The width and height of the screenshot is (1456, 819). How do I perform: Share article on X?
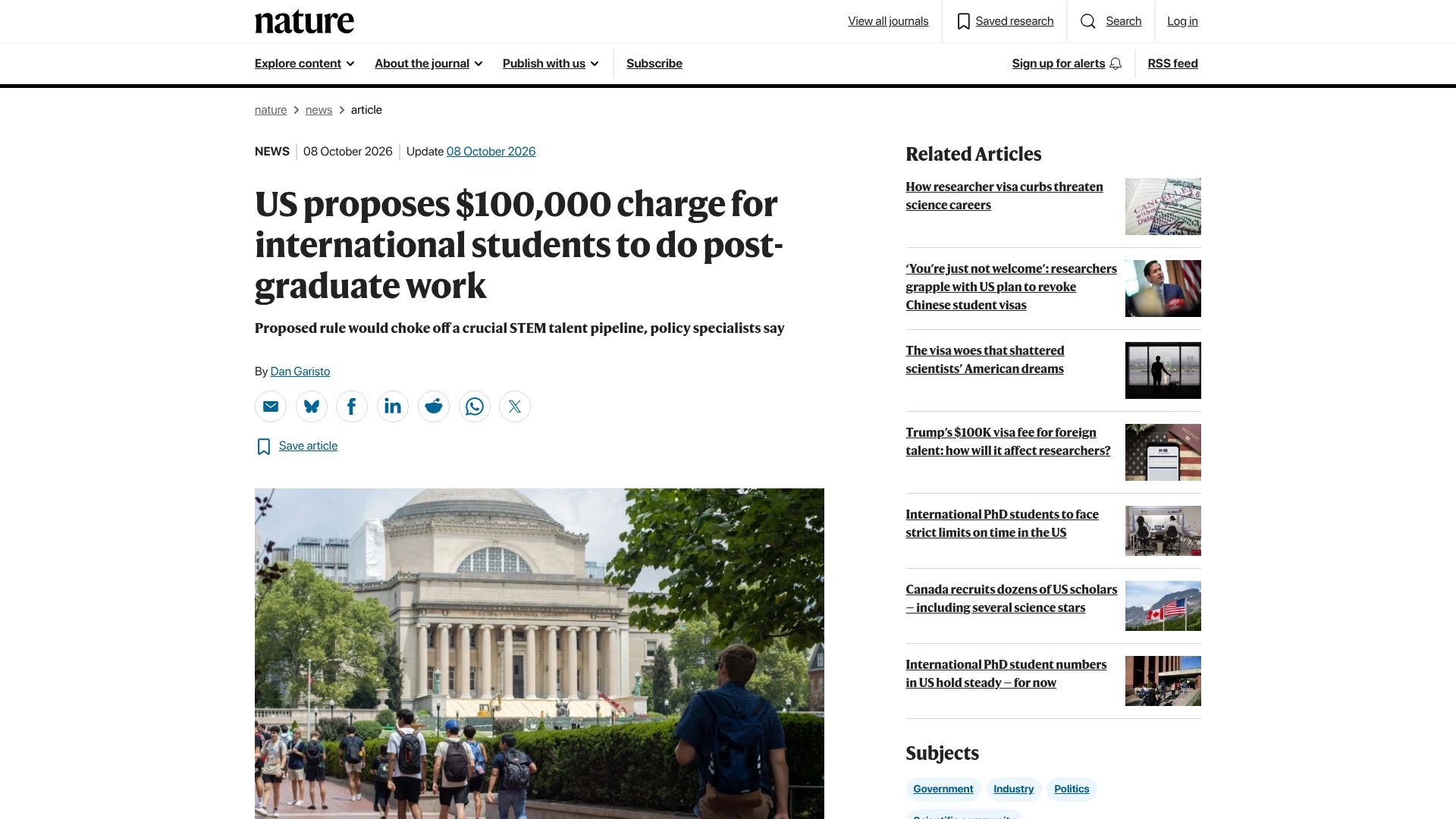[515, 406]
